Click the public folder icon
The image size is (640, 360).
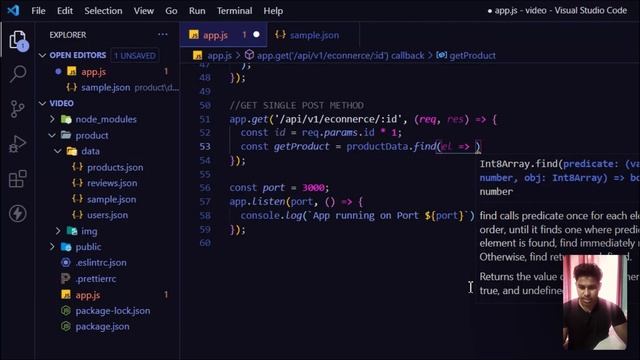point(66,247)
